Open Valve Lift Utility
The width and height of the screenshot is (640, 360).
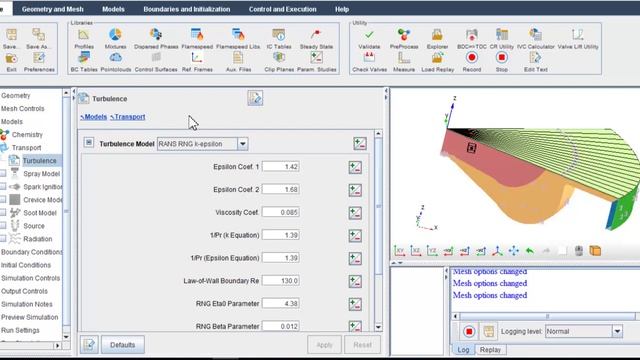[x=578, y=39]
